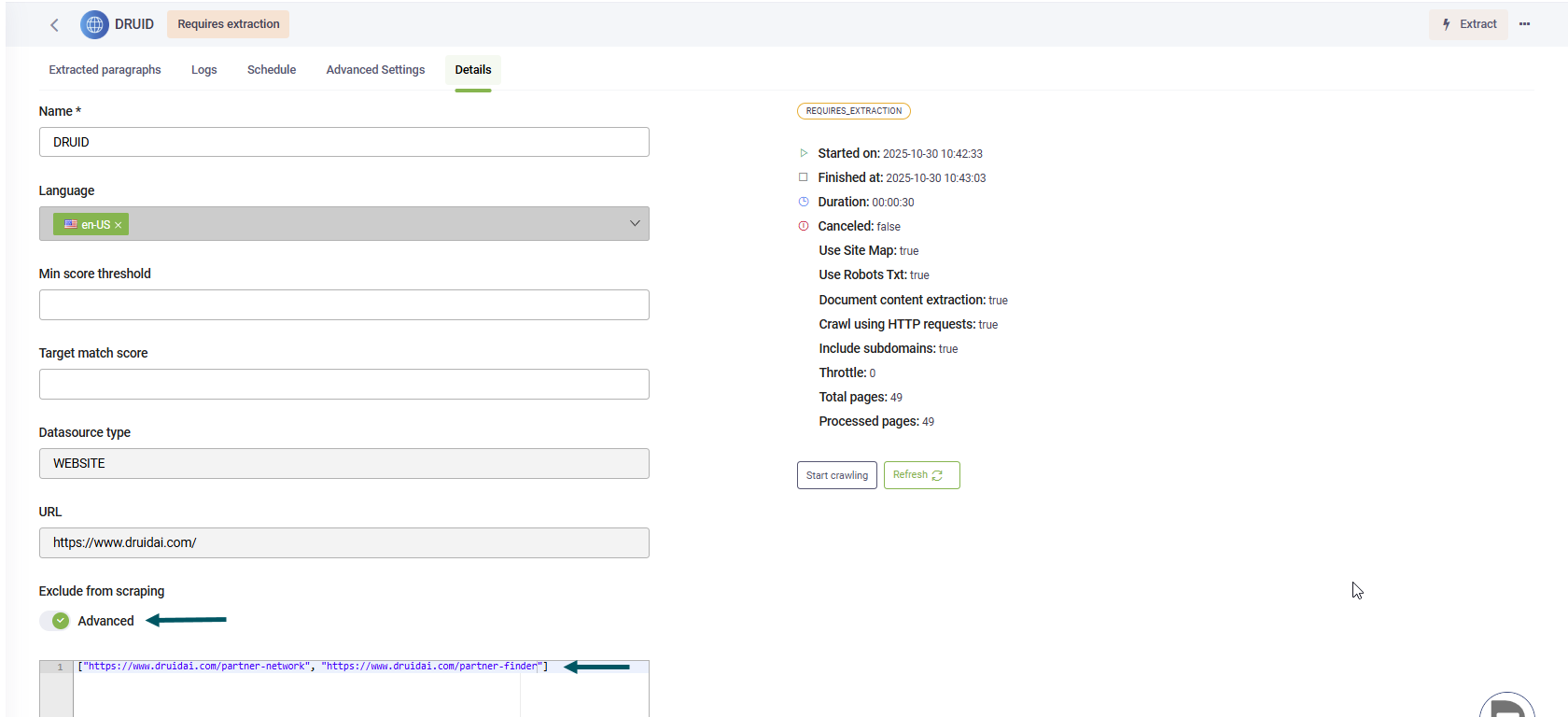Viewport: 1568px width, 717px height.
Task: Remove the en-US language tag
Action: click(x=119, y=225)
